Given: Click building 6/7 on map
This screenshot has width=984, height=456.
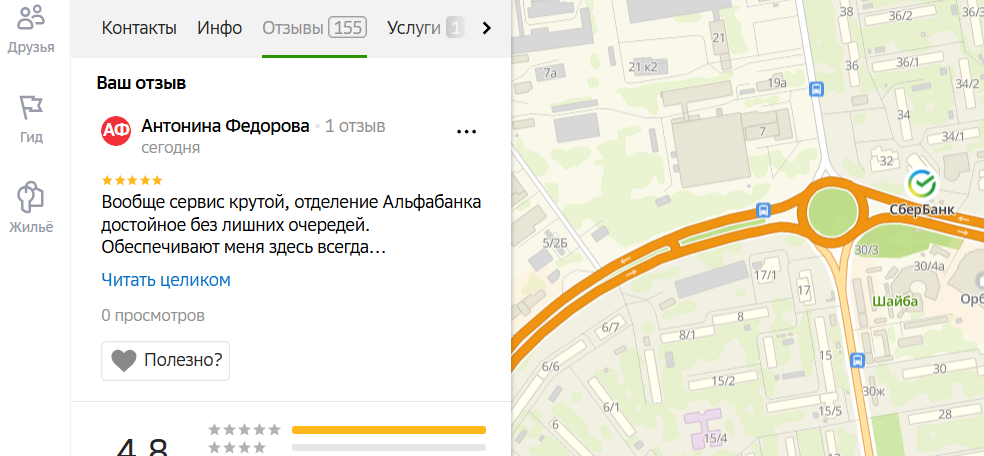Looking at the screenshot, I should [x=611, y=327].
